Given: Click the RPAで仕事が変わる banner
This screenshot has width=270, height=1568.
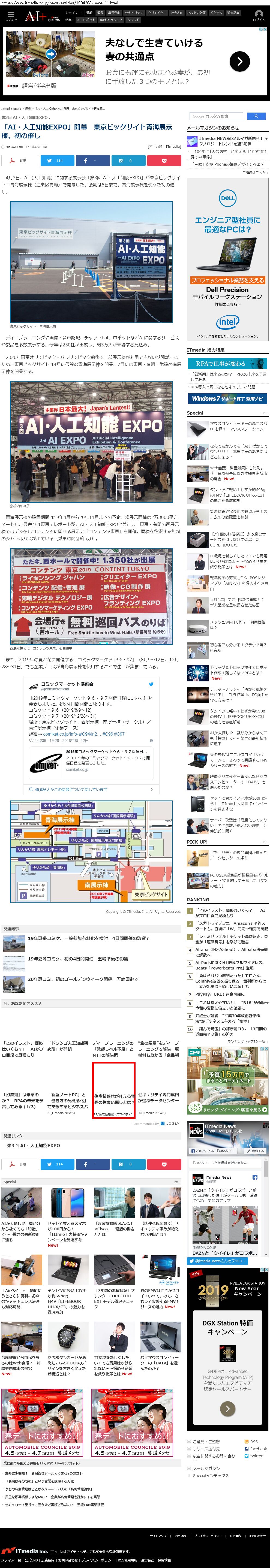Looking at the screenshot, I should coord(227,363).
